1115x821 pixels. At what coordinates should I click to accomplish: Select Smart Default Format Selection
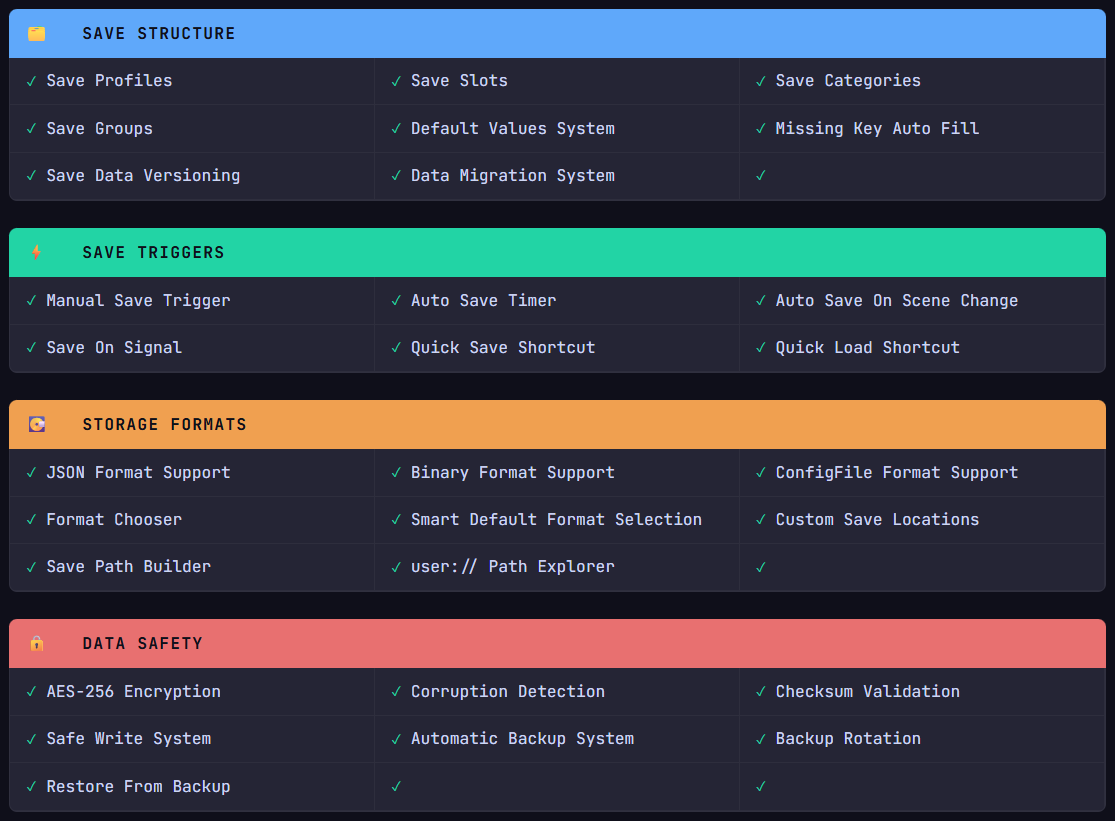[556, 520]
